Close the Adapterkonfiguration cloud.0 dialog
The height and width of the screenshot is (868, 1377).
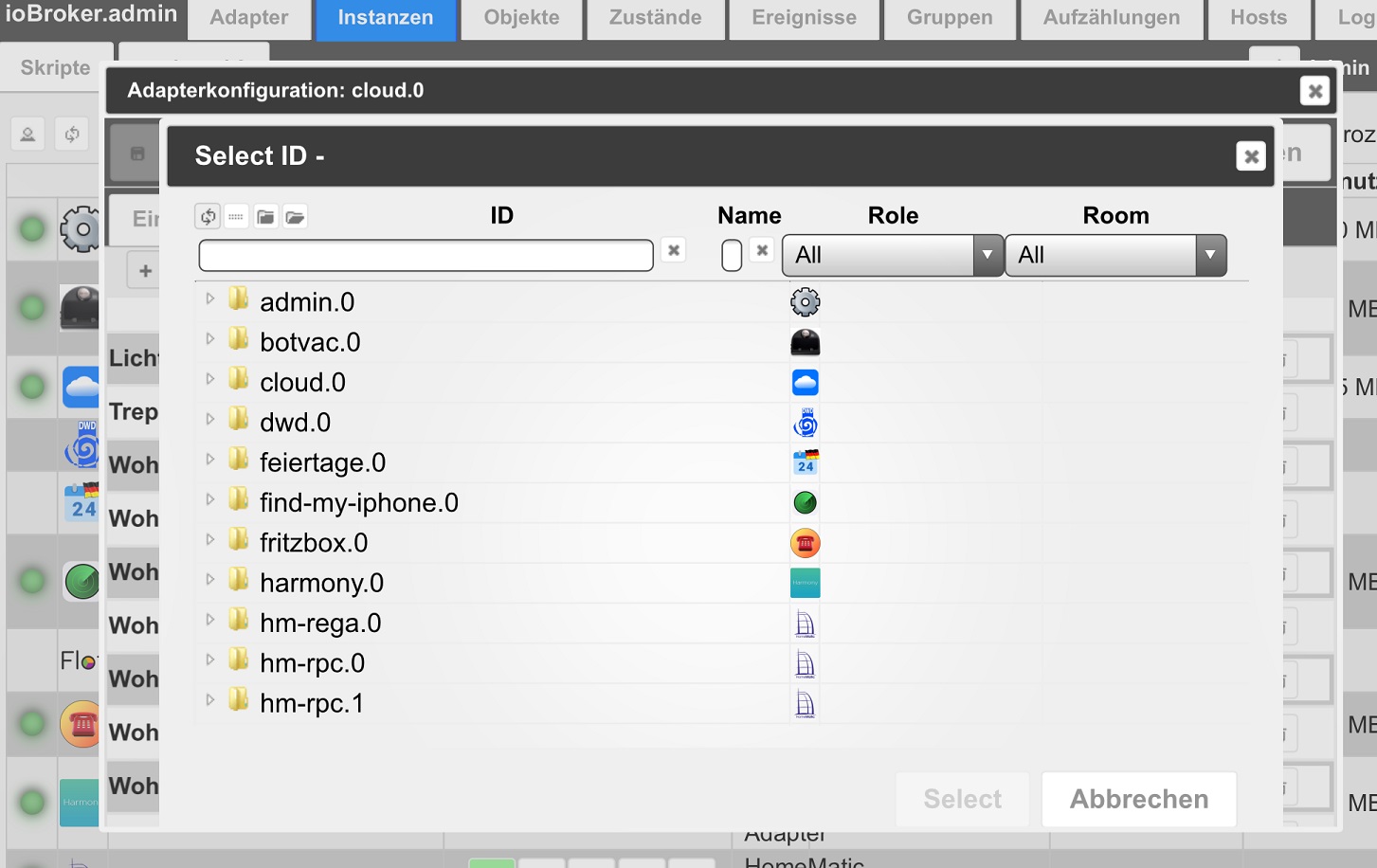[1314, 91]
